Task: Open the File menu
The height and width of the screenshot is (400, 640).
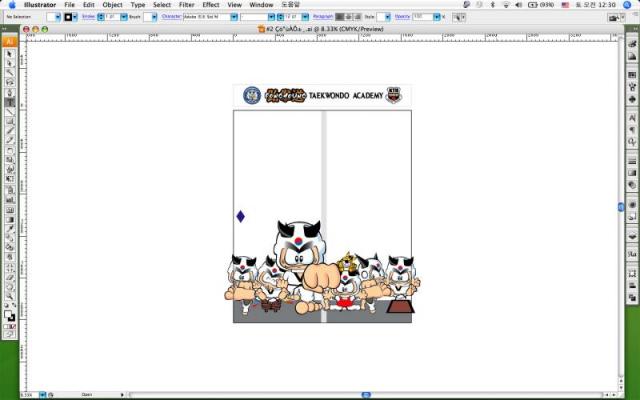Action: tap(69, 5)
